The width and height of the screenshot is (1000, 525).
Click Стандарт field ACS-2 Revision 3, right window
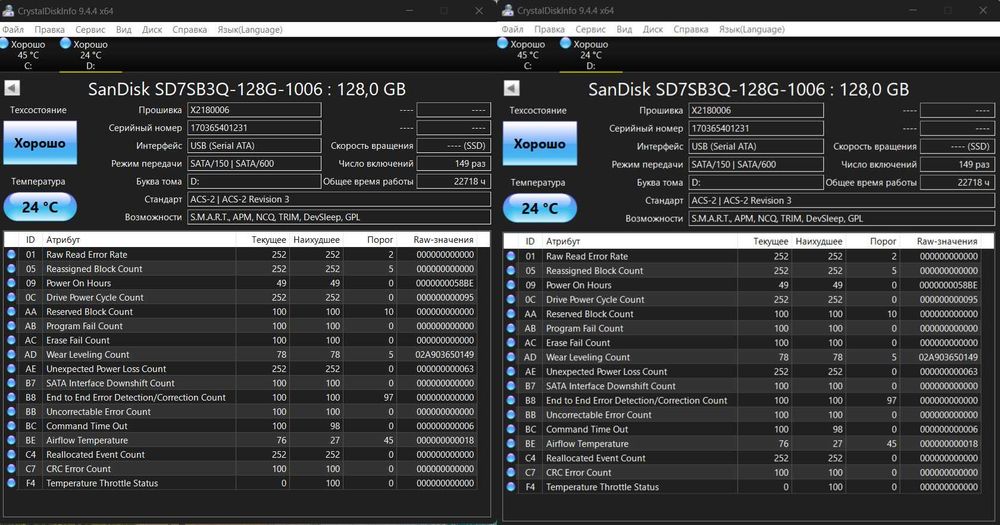coord(841,200)
